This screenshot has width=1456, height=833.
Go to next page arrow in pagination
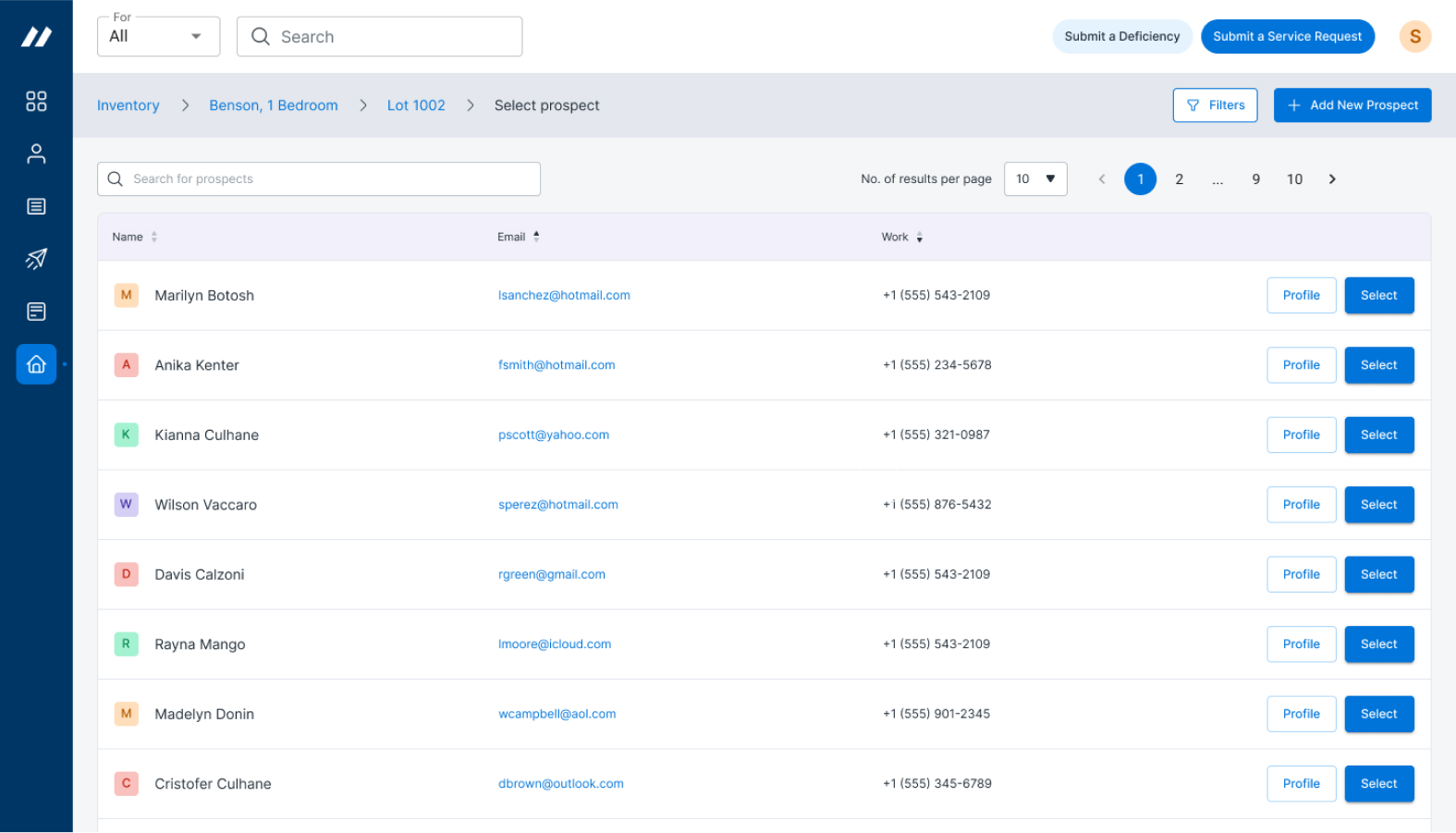pyautogui.click(x=1332, y=179)
